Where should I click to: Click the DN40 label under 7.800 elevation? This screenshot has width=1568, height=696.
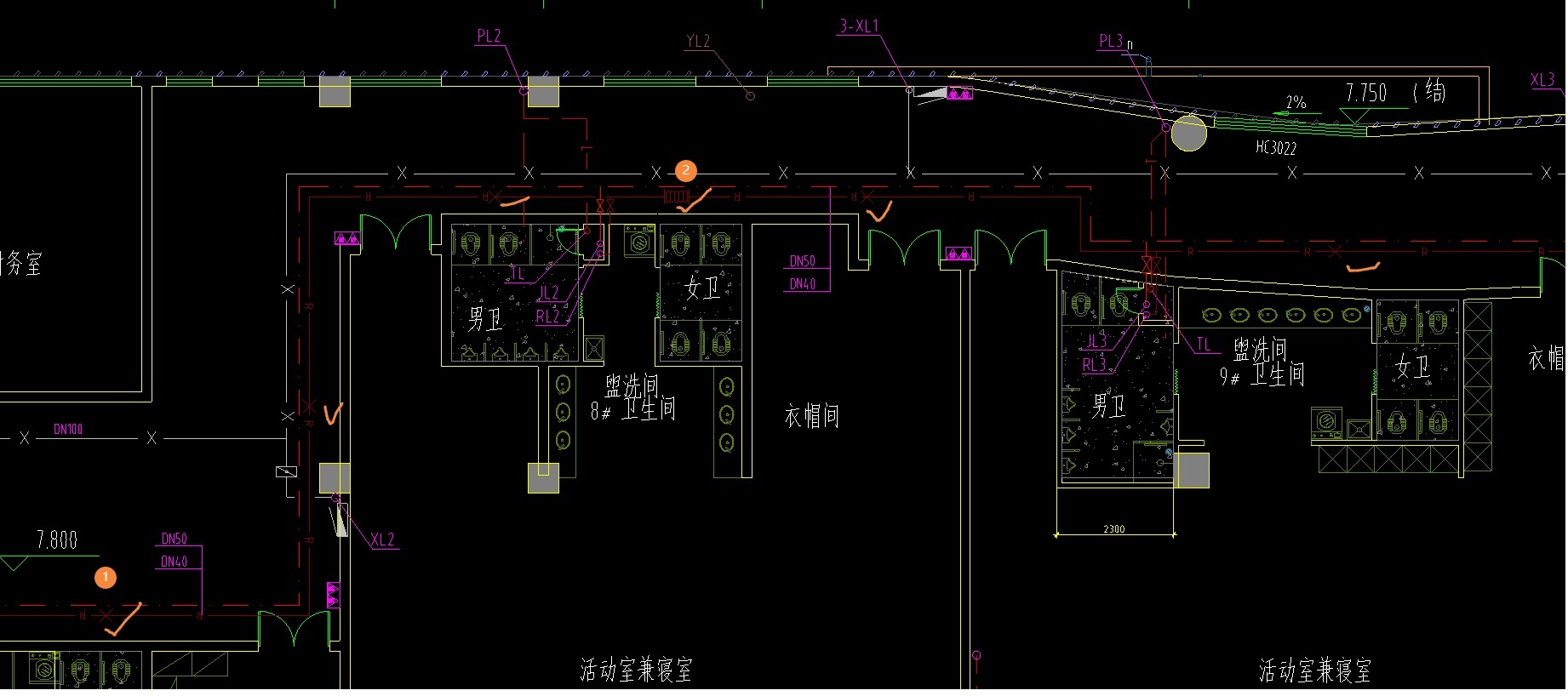click(174, 562)
